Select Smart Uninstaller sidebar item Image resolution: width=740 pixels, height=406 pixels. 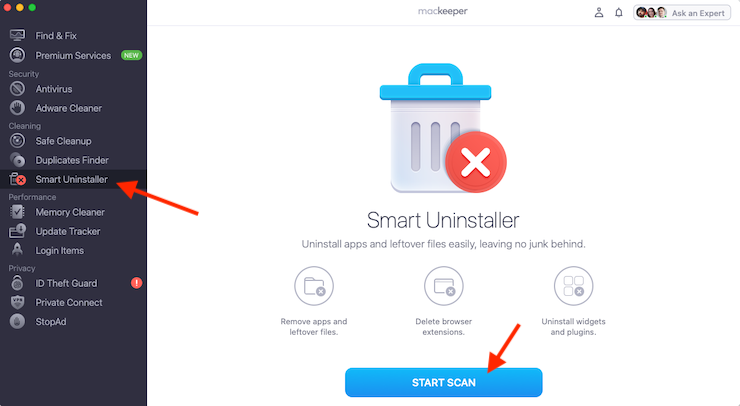pos(73,179)
